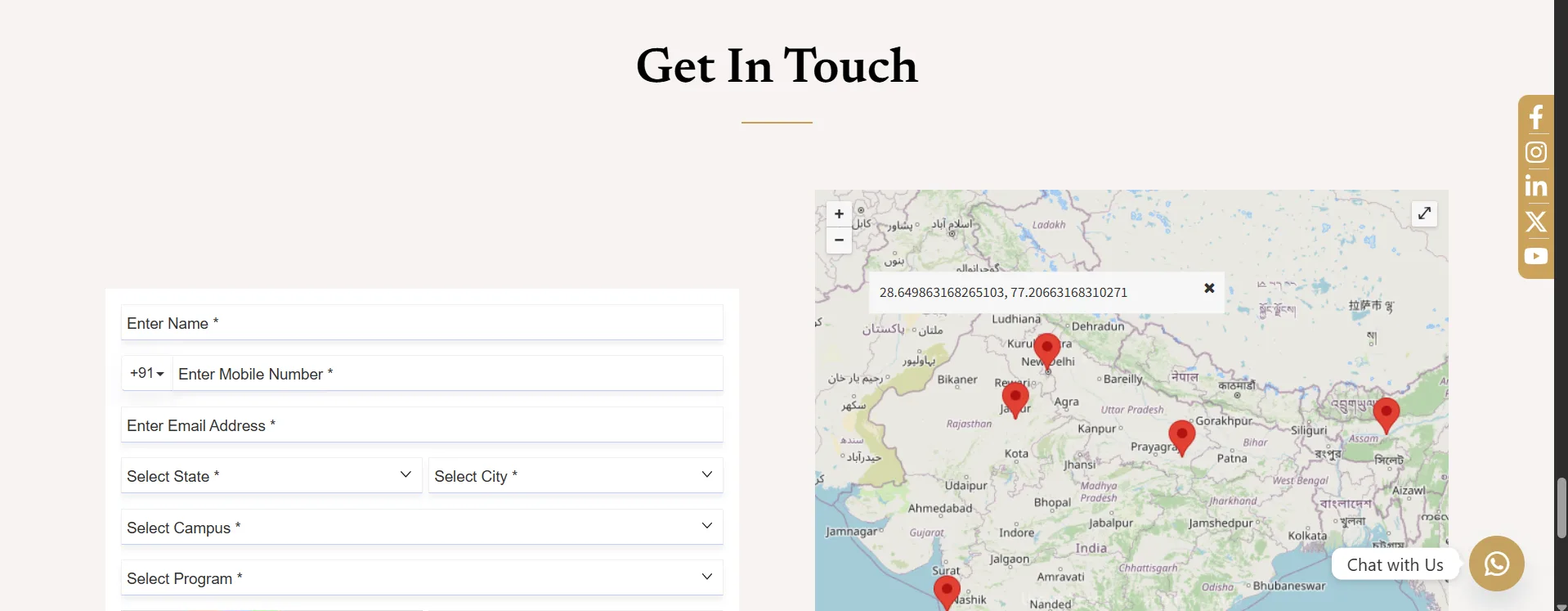Click the Enter Name field
The width and height of the screenshot is (1568, 611).
point(422,323)
